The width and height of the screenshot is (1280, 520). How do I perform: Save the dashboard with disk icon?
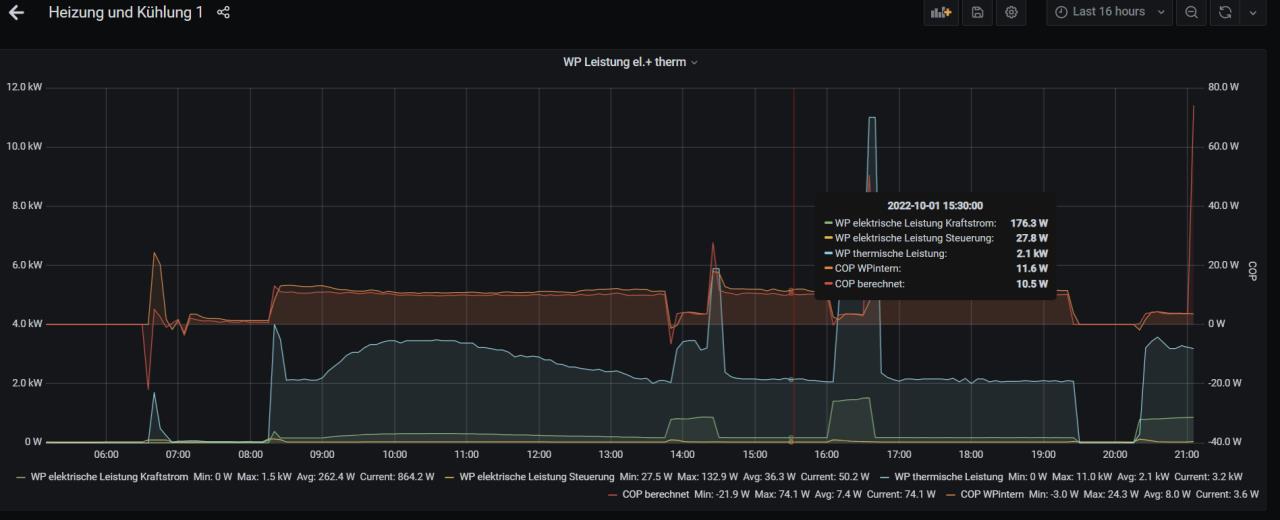pos(977,12)
